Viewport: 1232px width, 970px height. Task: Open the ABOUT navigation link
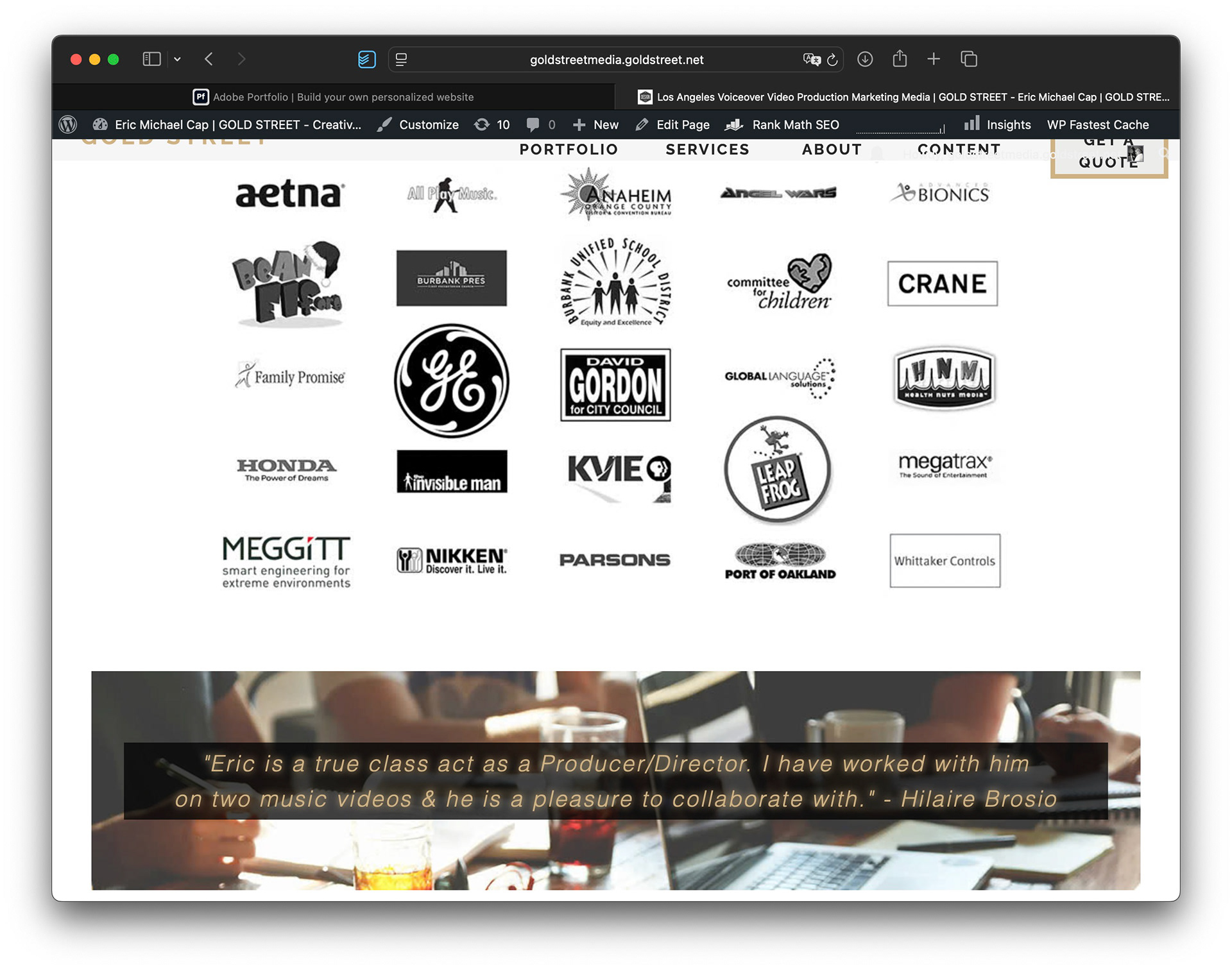(x=832, y=149)
